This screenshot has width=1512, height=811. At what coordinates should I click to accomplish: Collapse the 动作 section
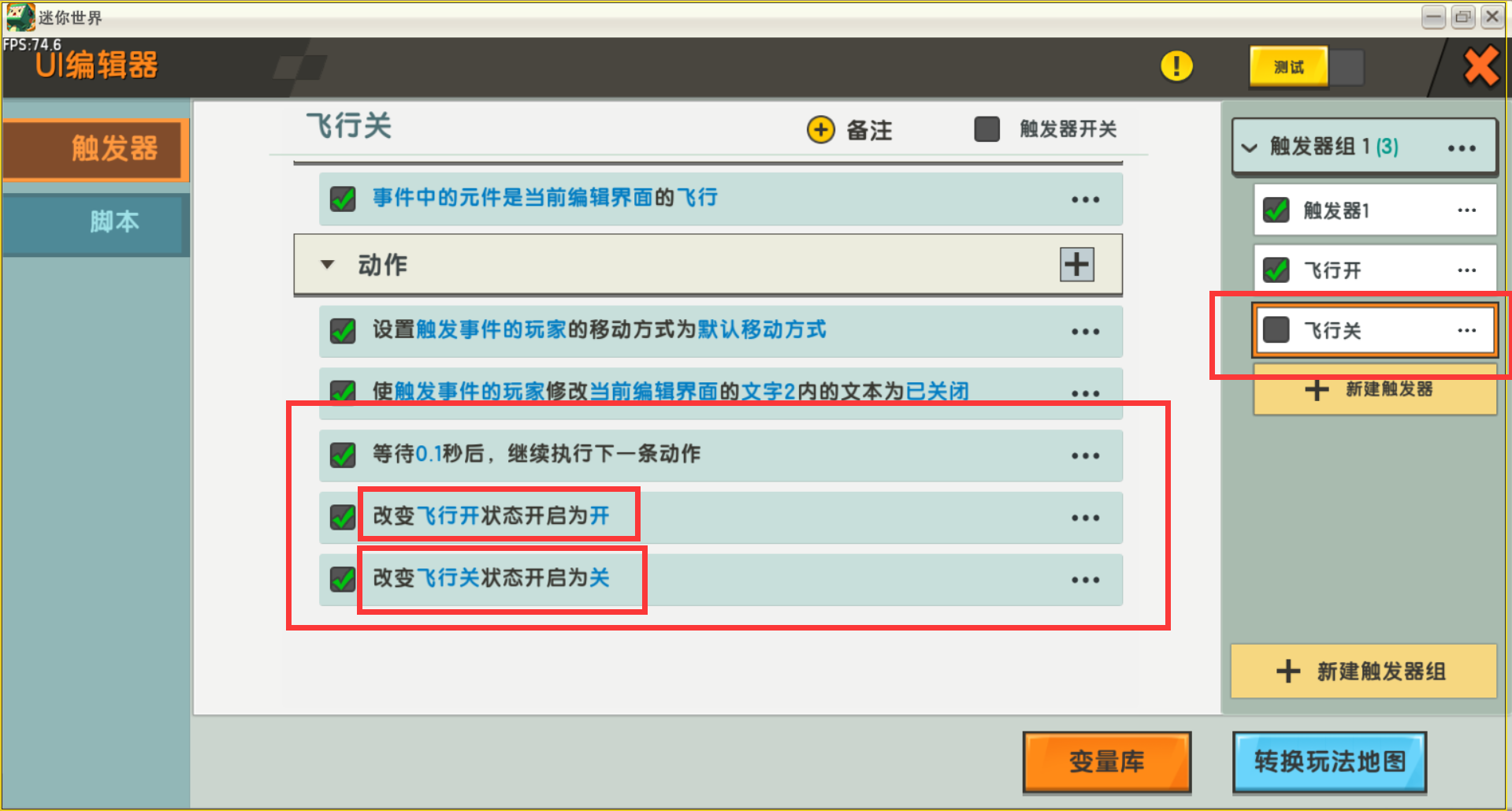click(x=327, y=265)
